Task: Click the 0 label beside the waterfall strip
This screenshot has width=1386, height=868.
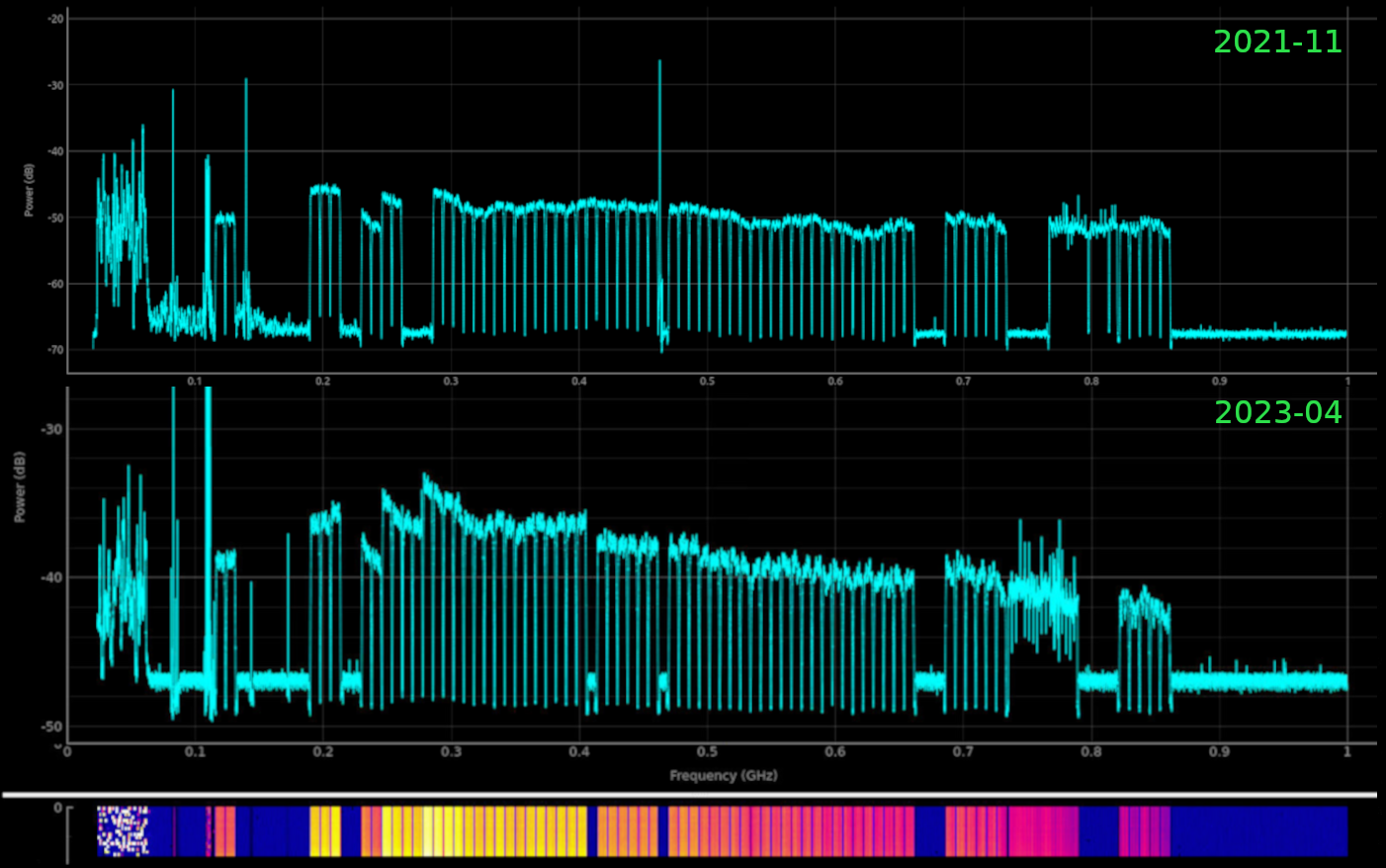Action: click(x=57, y=808)
